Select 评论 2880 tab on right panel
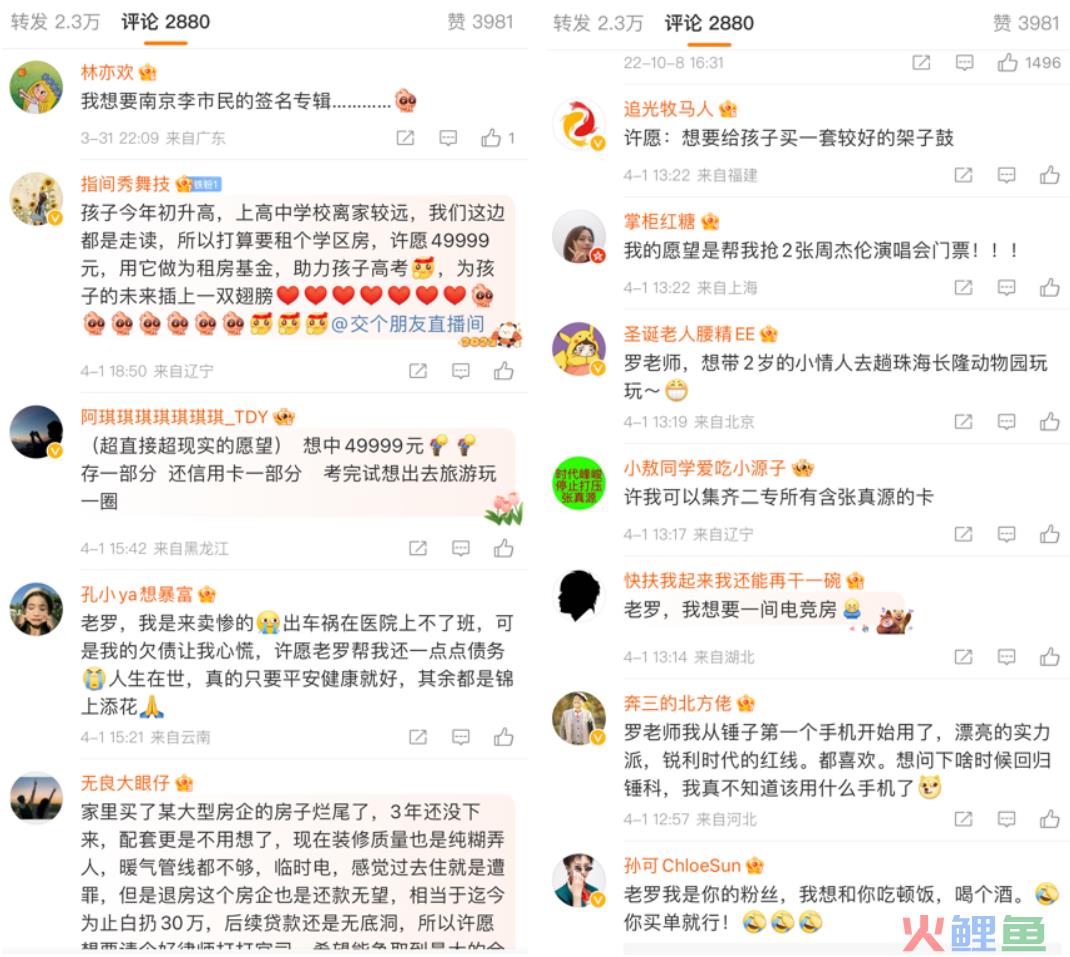The width and height of the screenshot is (1070, 957). coord(709,23)
